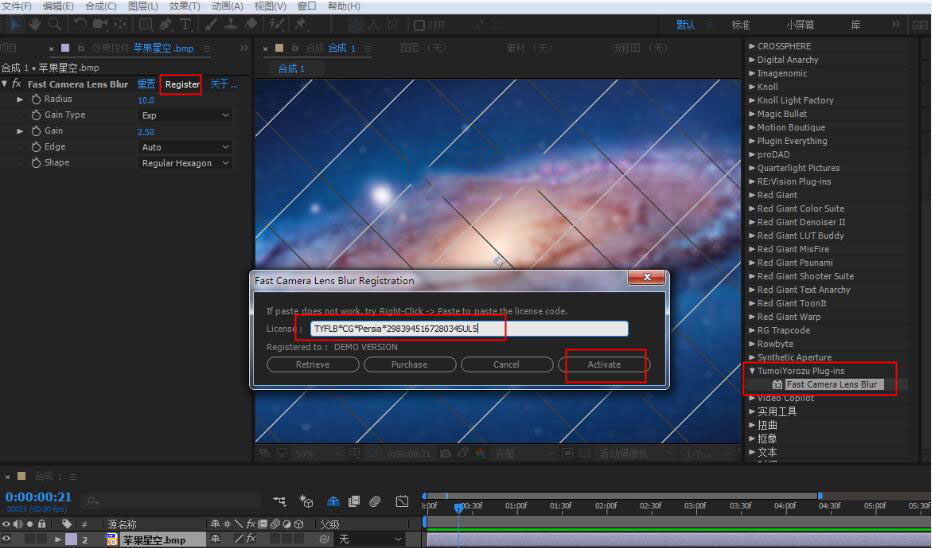932x548 pixels.
Task: Open the Graph Editor in timeline
Action: point(402,502)
